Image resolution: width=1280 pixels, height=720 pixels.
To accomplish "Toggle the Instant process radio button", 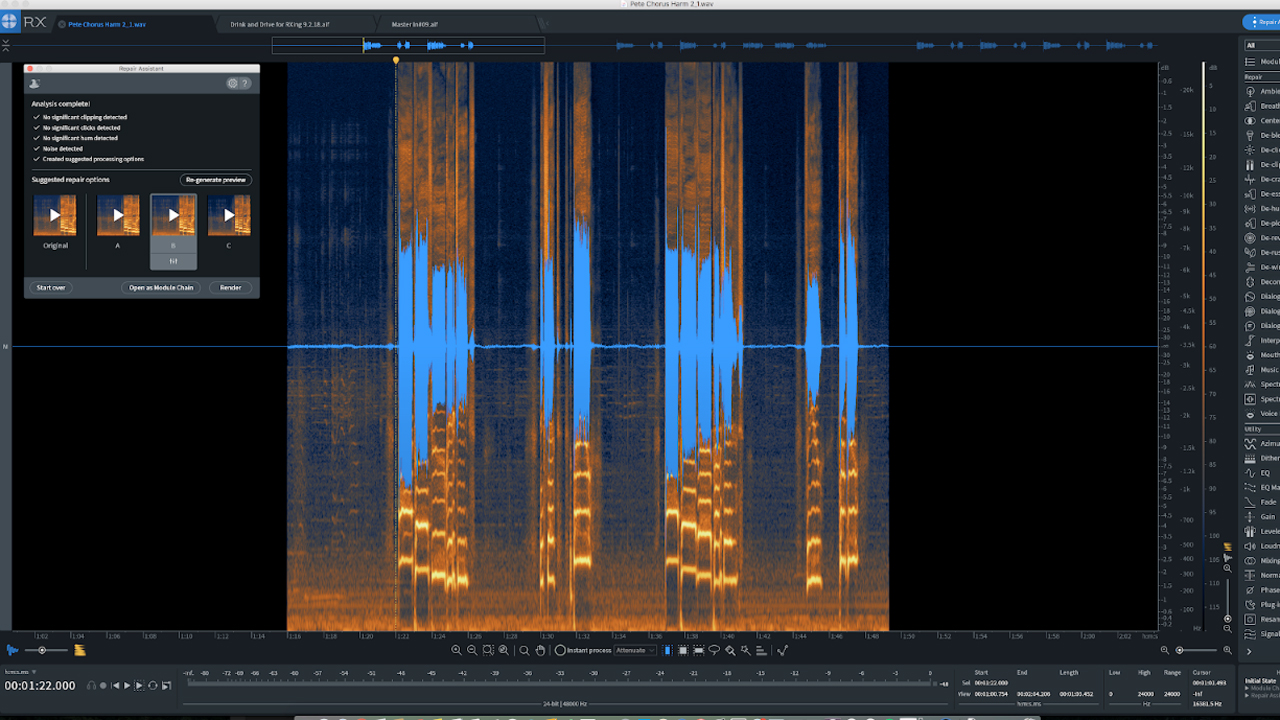I will tap(560, 650).
